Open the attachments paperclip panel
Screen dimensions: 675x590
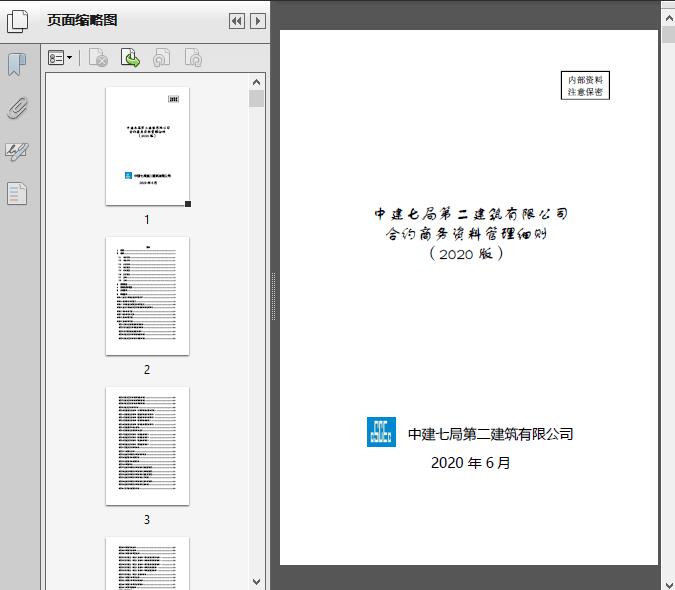18,108
